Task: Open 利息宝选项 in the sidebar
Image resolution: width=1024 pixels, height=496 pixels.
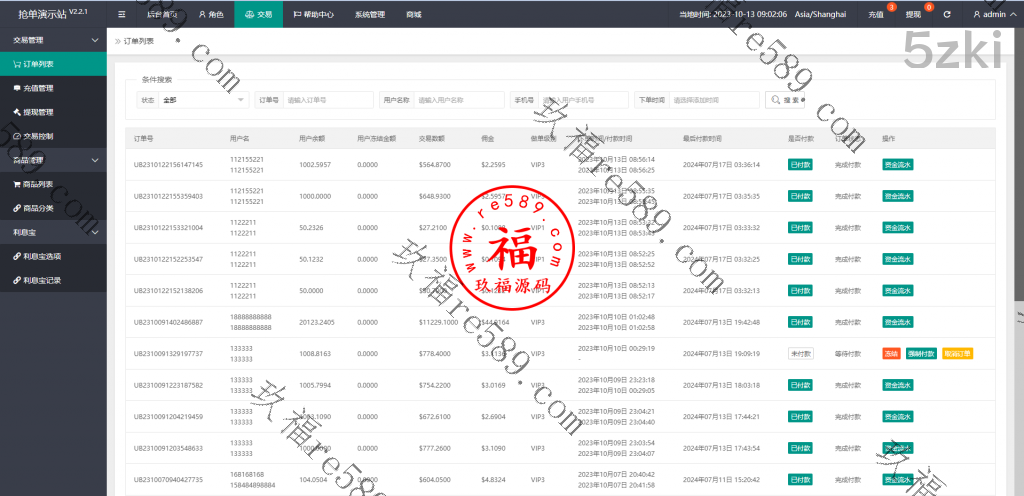Action: (42, 256)
